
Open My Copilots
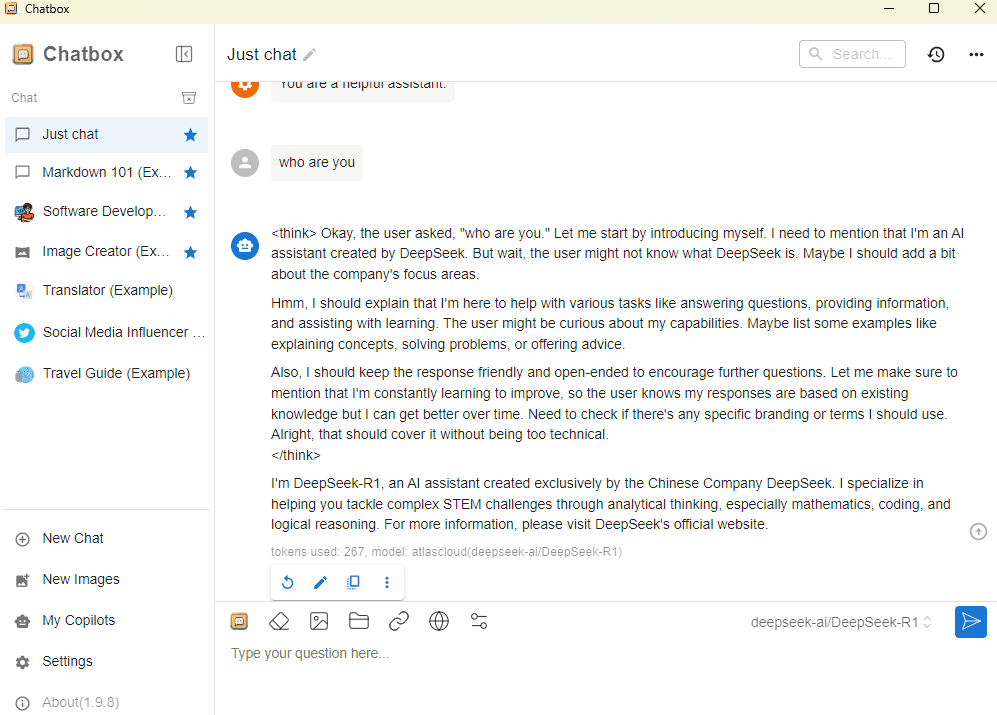click(x=106, y=621)
